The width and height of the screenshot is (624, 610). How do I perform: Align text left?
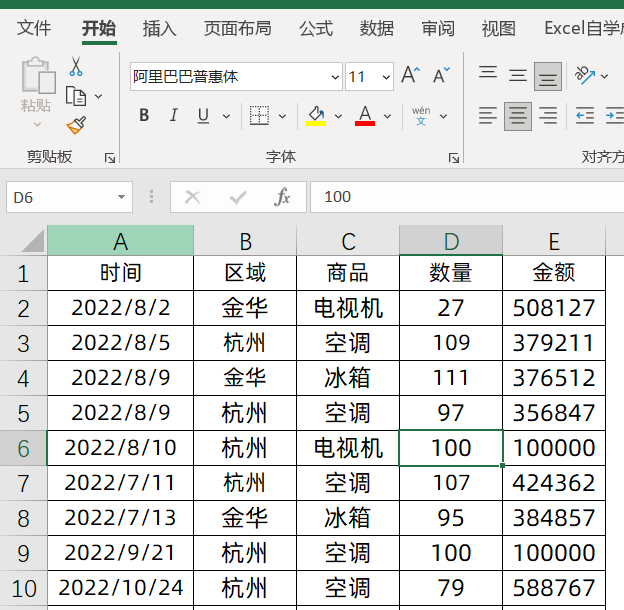pos(488,116)
